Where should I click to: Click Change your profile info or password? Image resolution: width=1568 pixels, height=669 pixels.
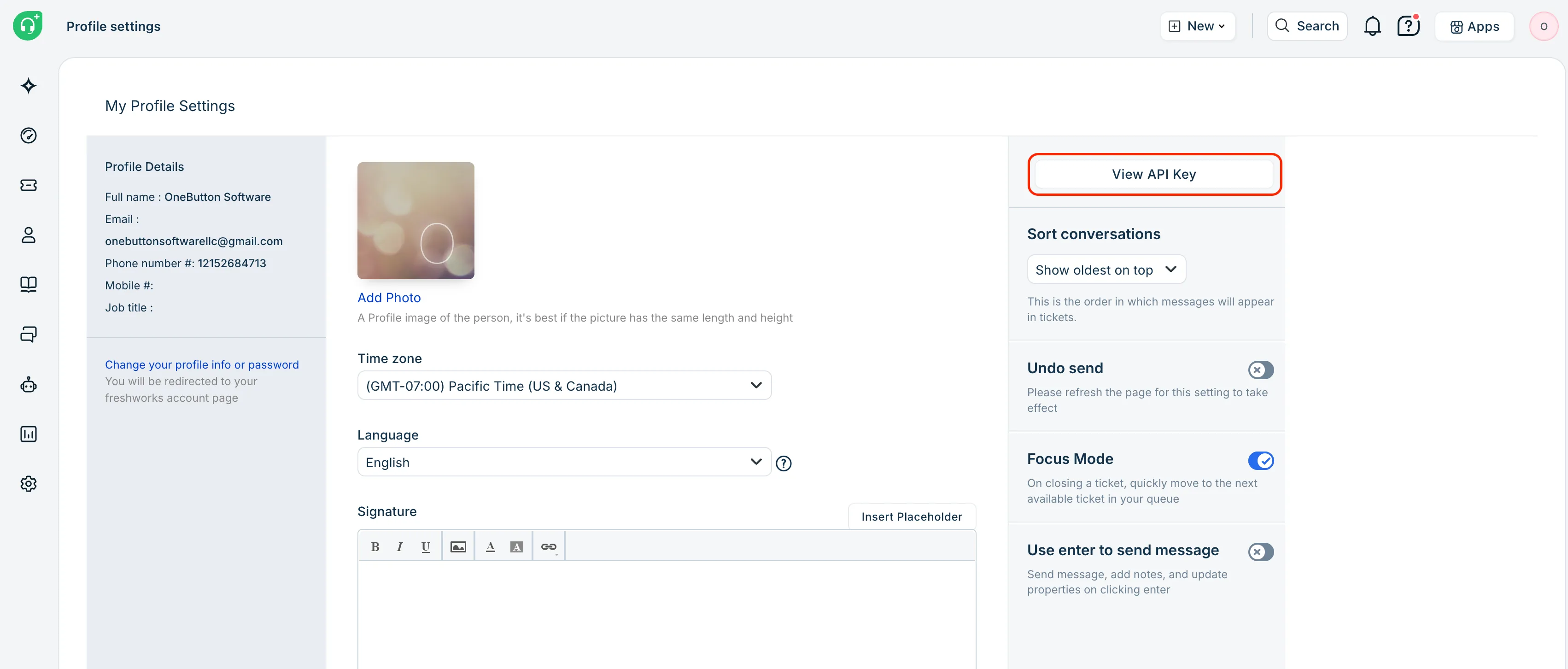tap(201, 364)
